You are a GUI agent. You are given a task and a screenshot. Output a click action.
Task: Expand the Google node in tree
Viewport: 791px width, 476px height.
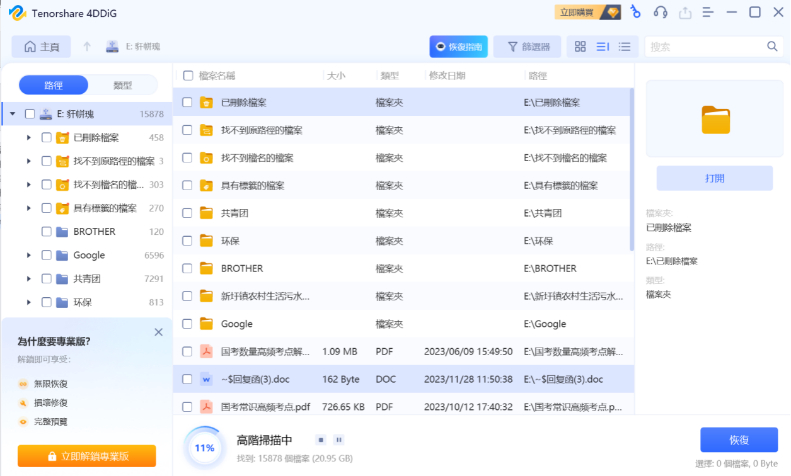(x=29, y=255)
